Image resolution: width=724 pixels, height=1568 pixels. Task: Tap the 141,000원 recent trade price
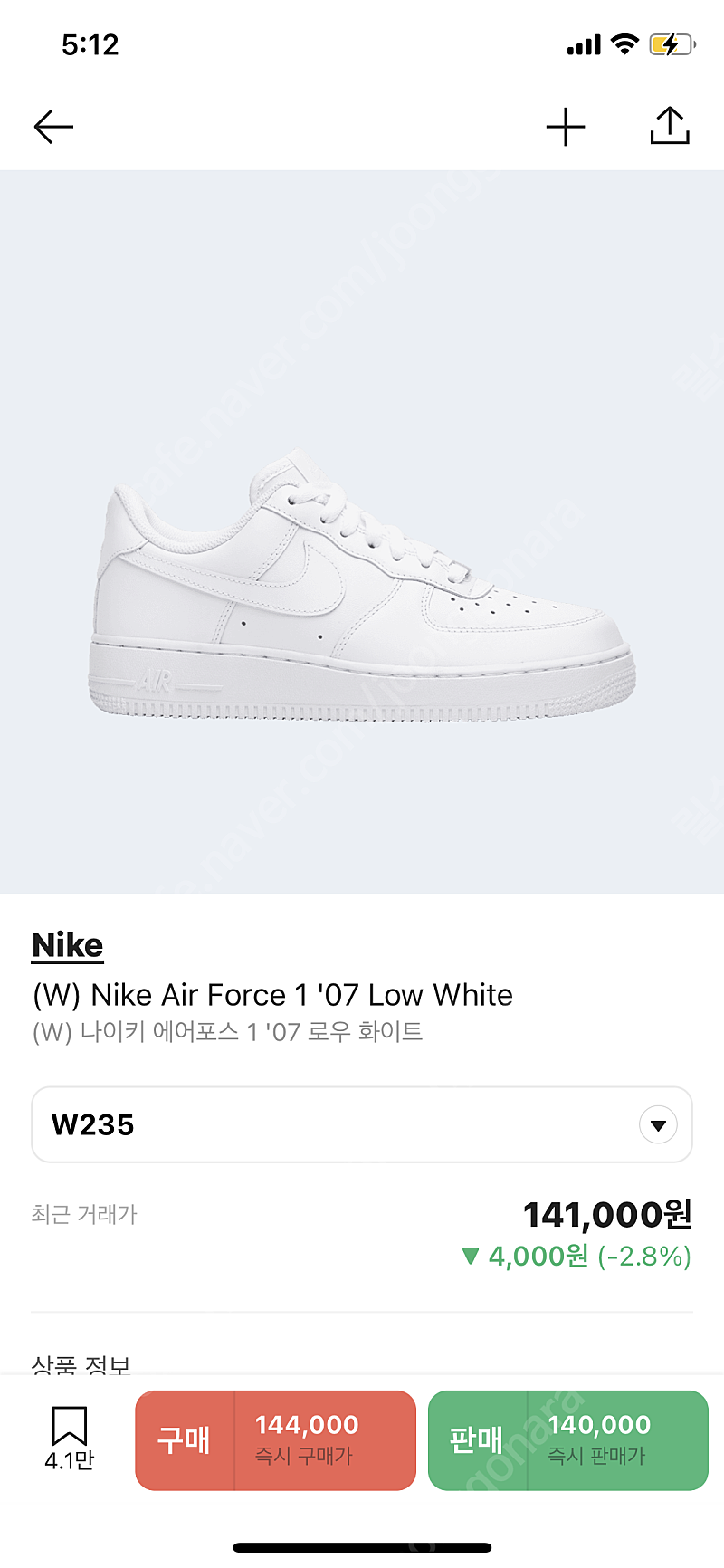pos(607,1214)
